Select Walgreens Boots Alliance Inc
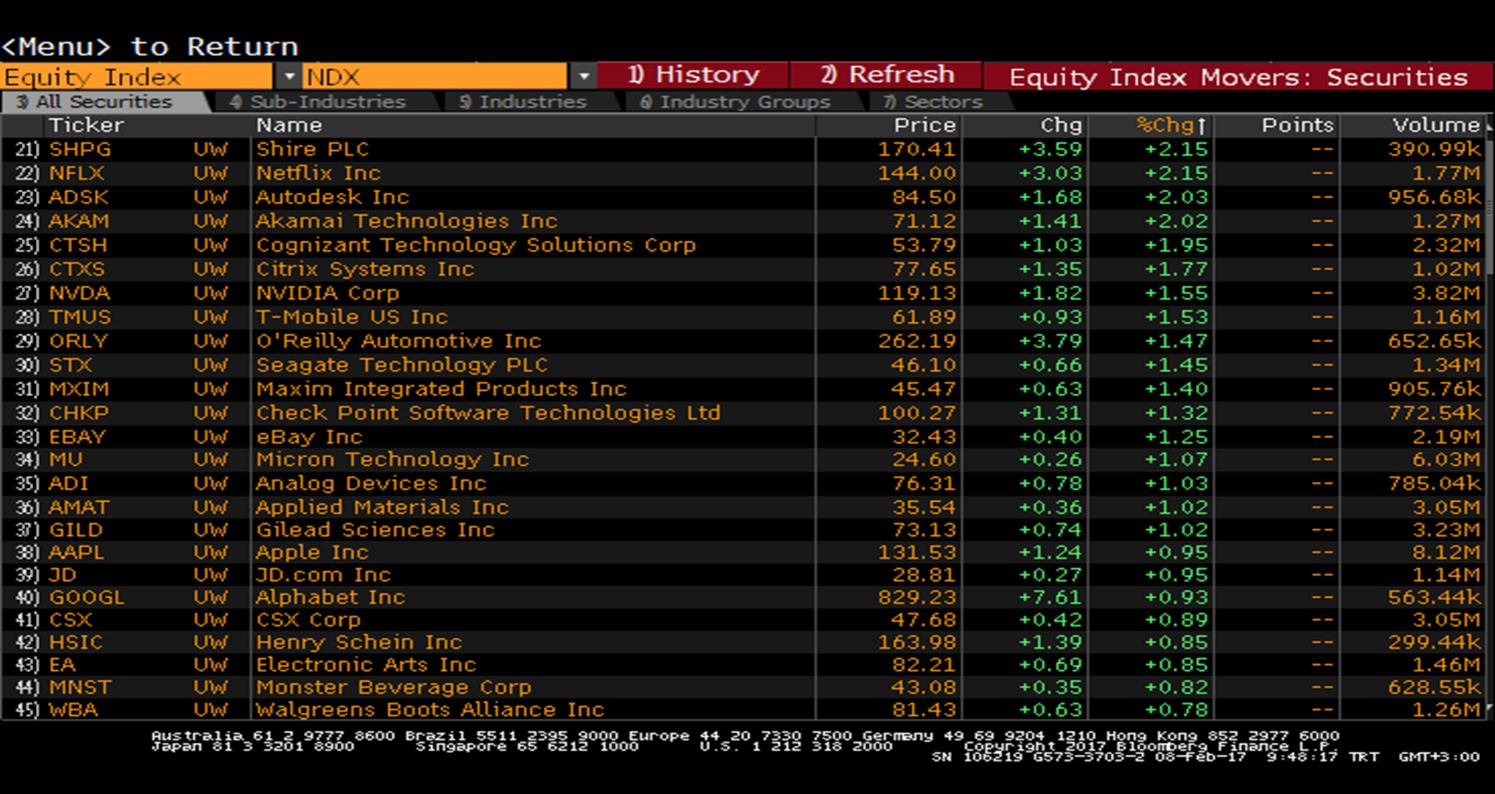Viewport: 1495px width, 794px height. pyautogui.click(x=430, y=710)
